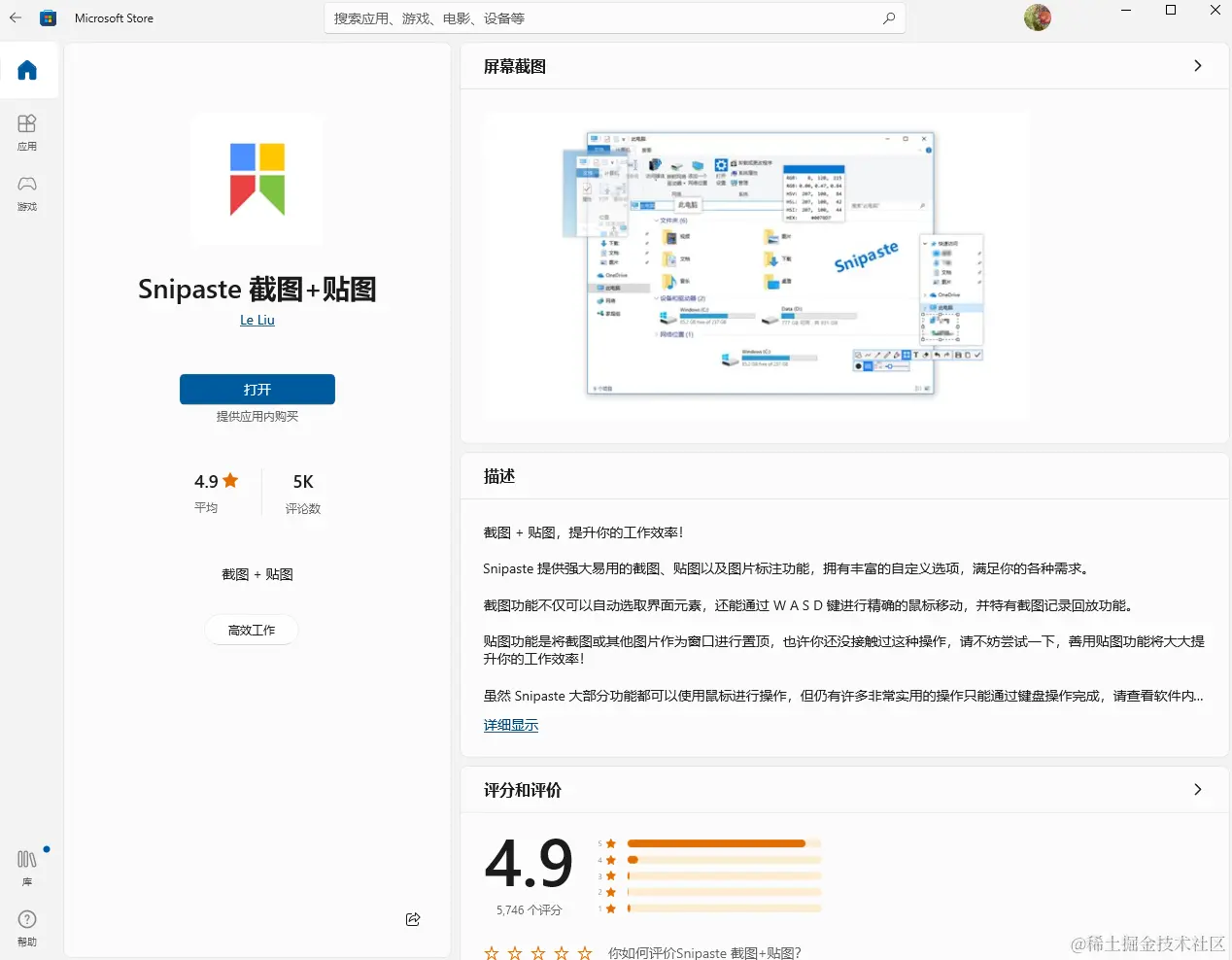
Task: Click the 截图 + 贴图 tagline text
Action: pyautogui.click(x=257, y=574)
